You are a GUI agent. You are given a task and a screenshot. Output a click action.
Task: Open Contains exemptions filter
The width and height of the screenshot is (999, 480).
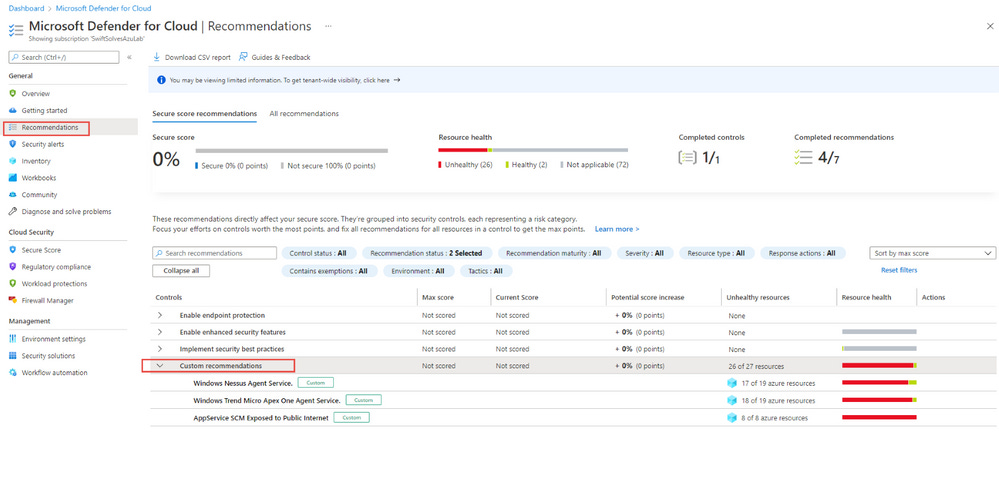tap(329, 271)
